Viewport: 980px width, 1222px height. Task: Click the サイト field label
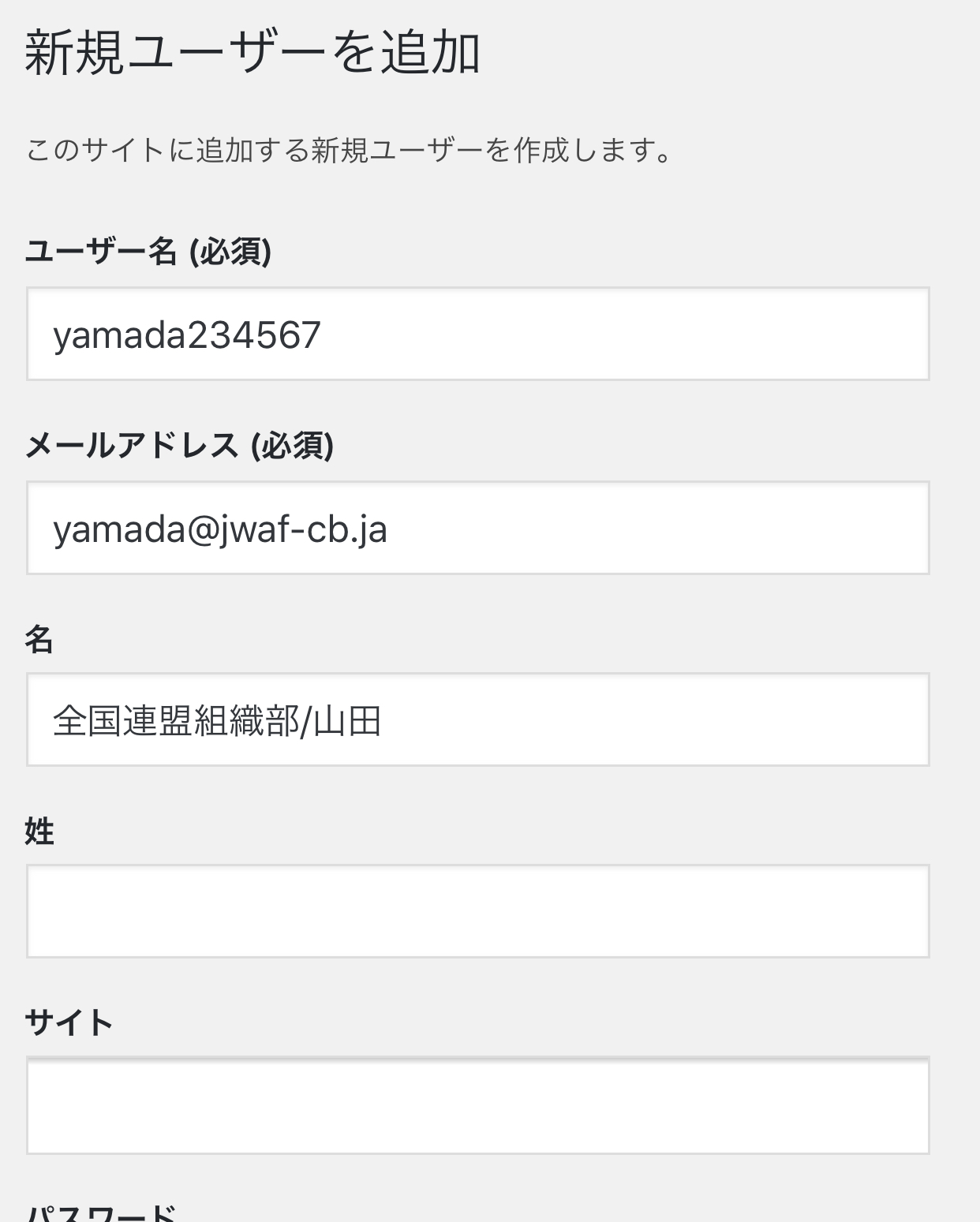69,1023
